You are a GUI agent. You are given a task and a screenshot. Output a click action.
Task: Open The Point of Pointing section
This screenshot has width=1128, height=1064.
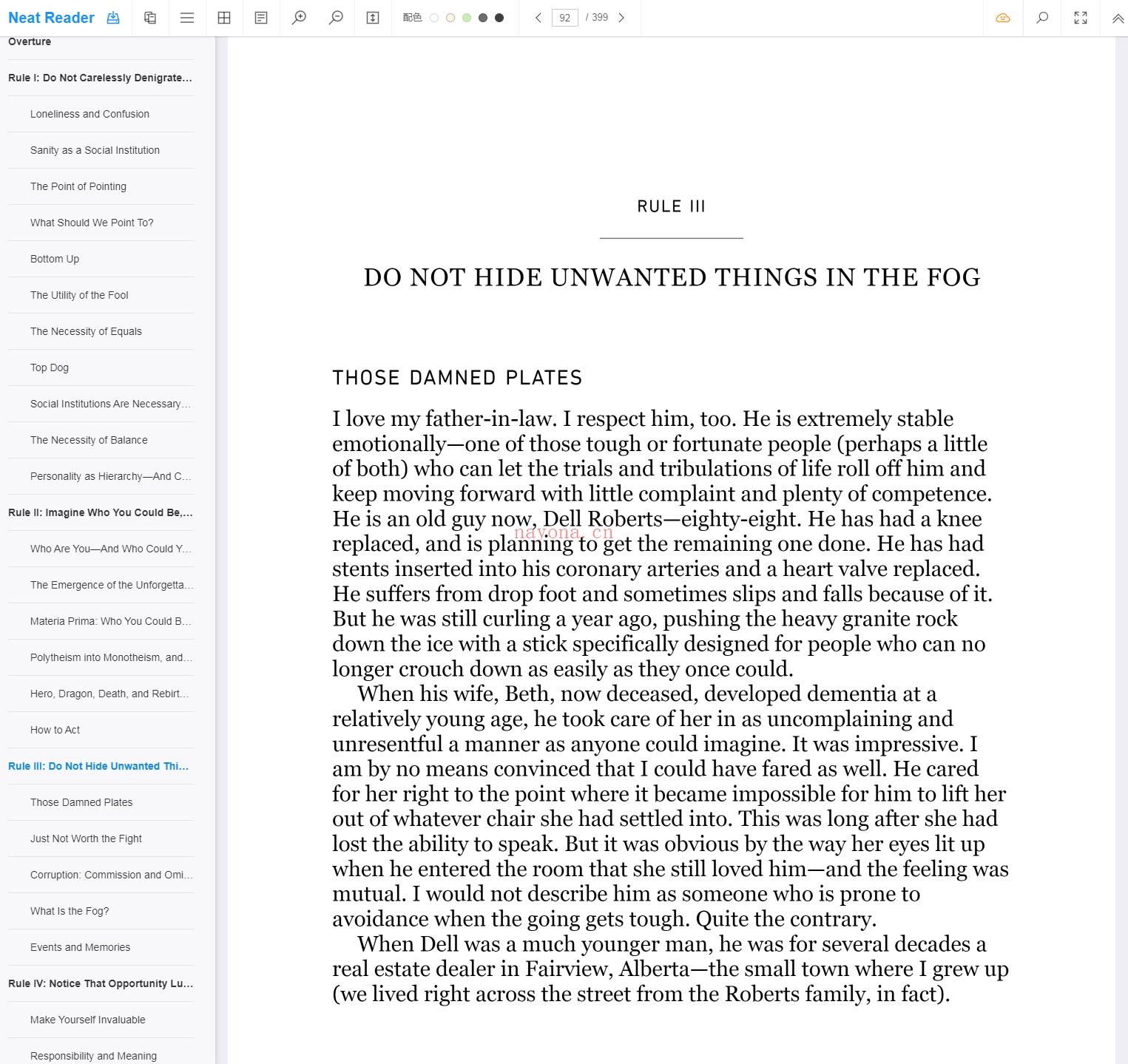tap(78, 186)
